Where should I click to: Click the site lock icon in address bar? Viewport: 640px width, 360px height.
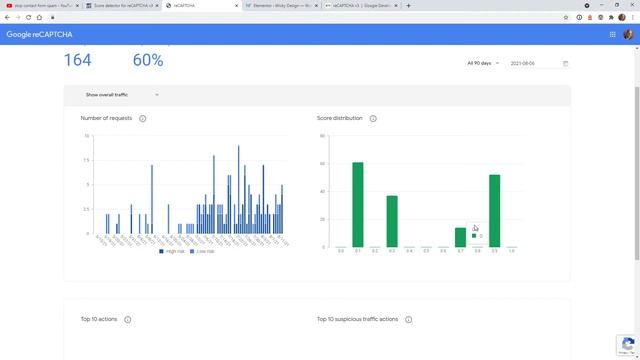pos(53,18)
